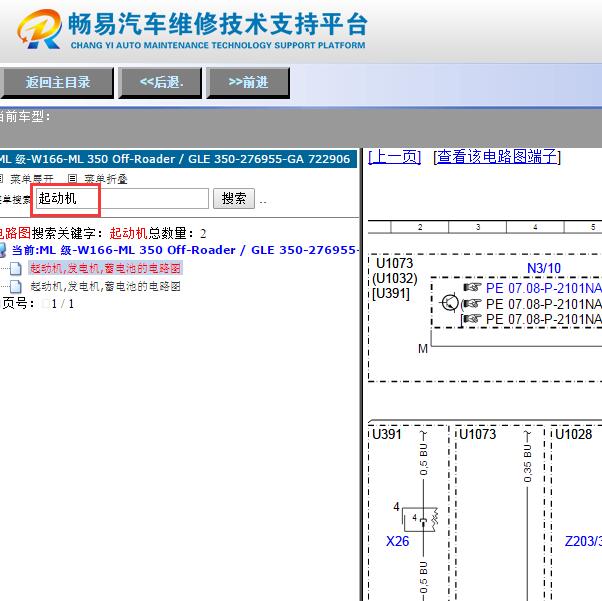Open the third PE 07.08-P-2101NA reference
602x601 pixels.
544,319
